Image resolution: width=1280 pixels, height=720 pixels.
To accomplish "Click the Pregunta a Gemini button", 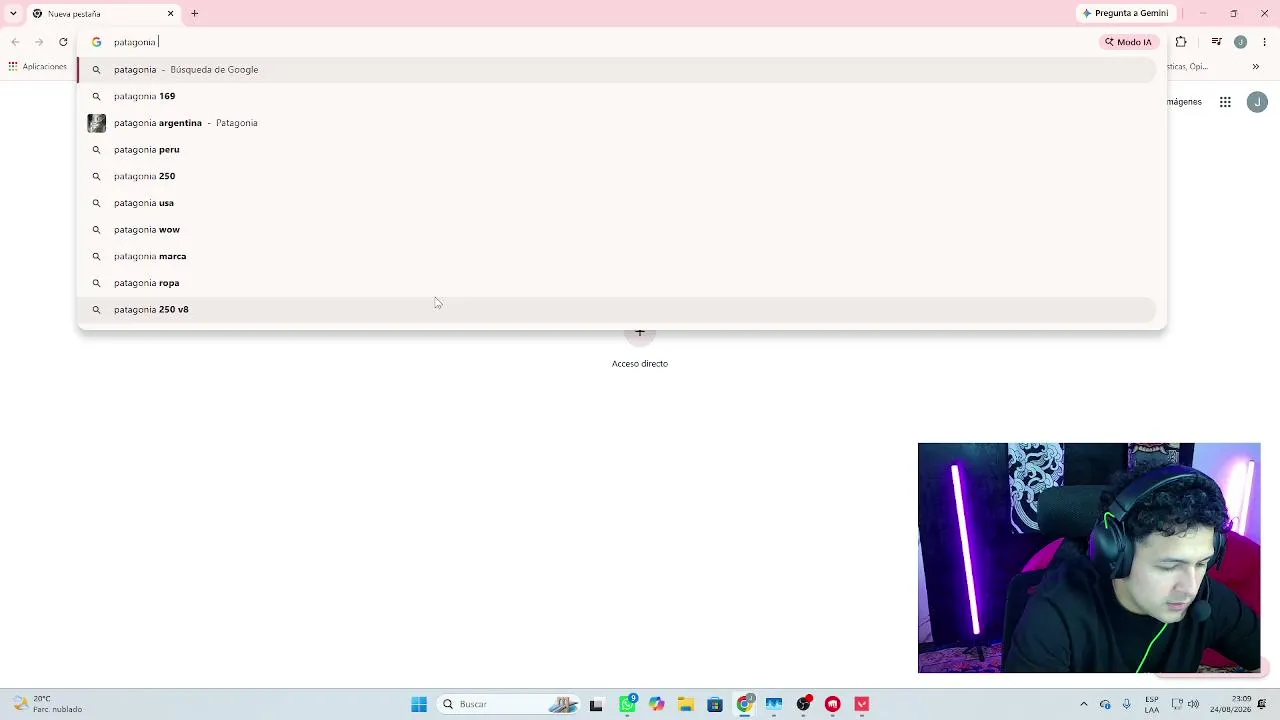I will pyautogui.click(x=1125, y=13).
